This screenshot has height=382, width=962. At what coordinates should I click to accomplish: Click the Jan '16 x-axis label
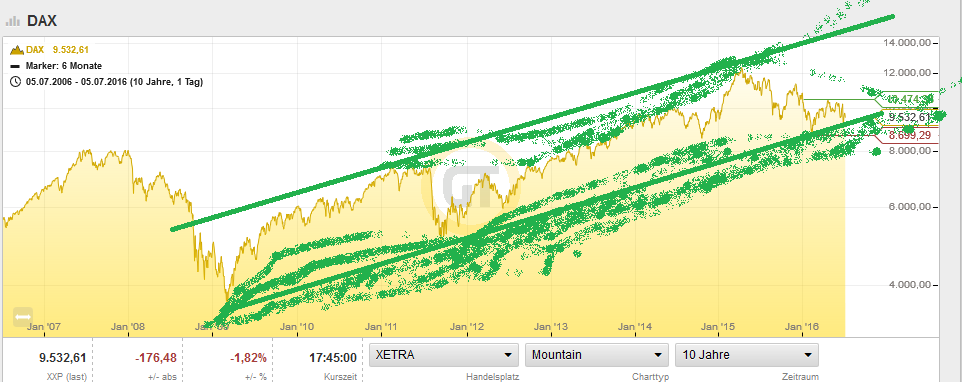pyautogui.click(x=803, y=326)
